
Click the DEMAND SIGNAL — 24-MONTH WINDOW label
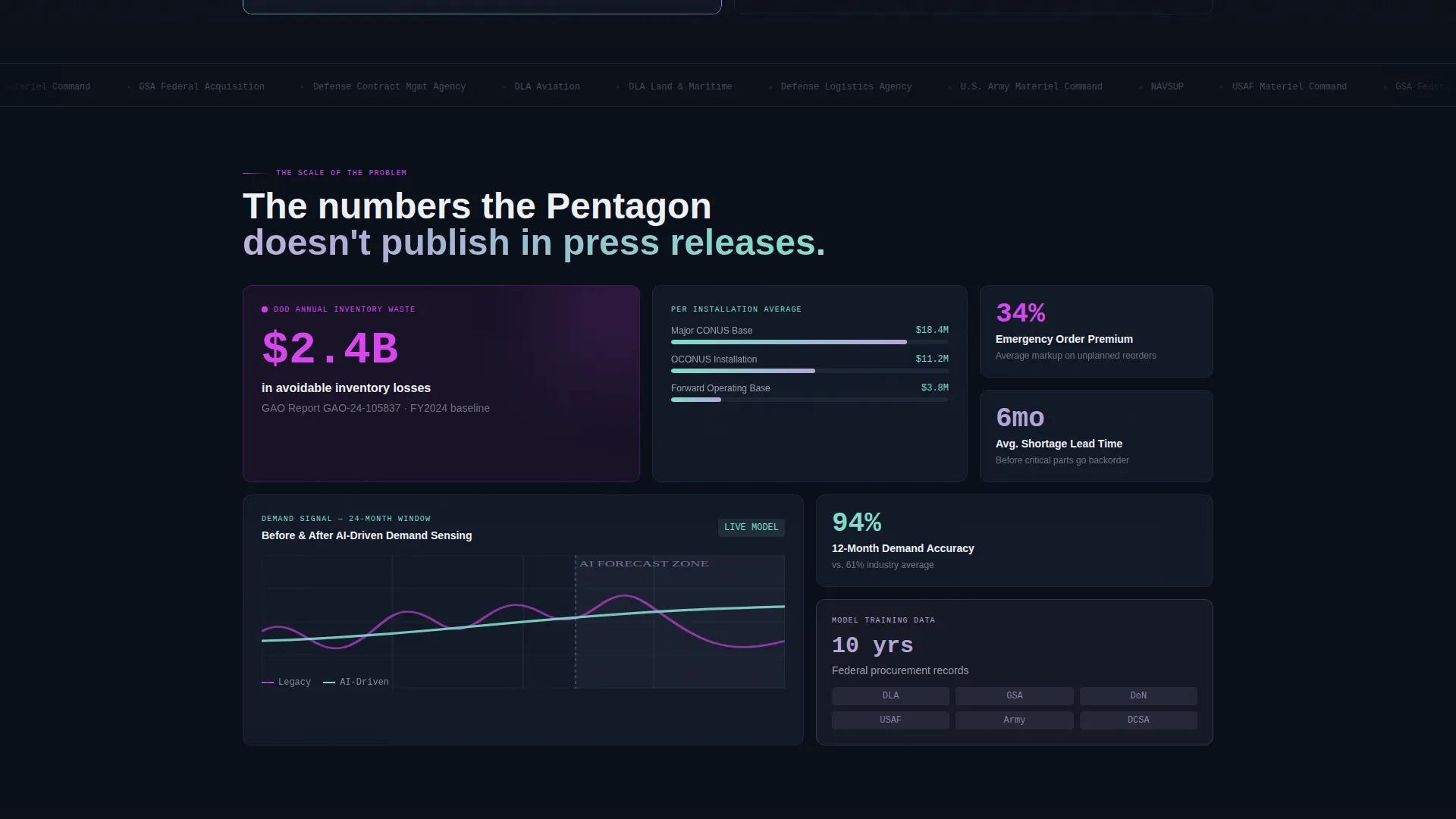click(346, 519)
